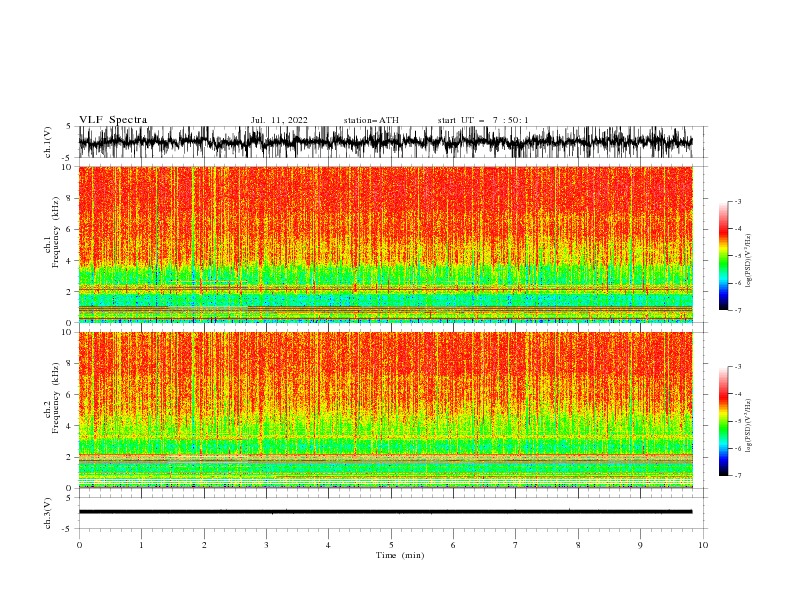Click the lower PSD color scale bar
792x612 pixels.
coord(723,421)
